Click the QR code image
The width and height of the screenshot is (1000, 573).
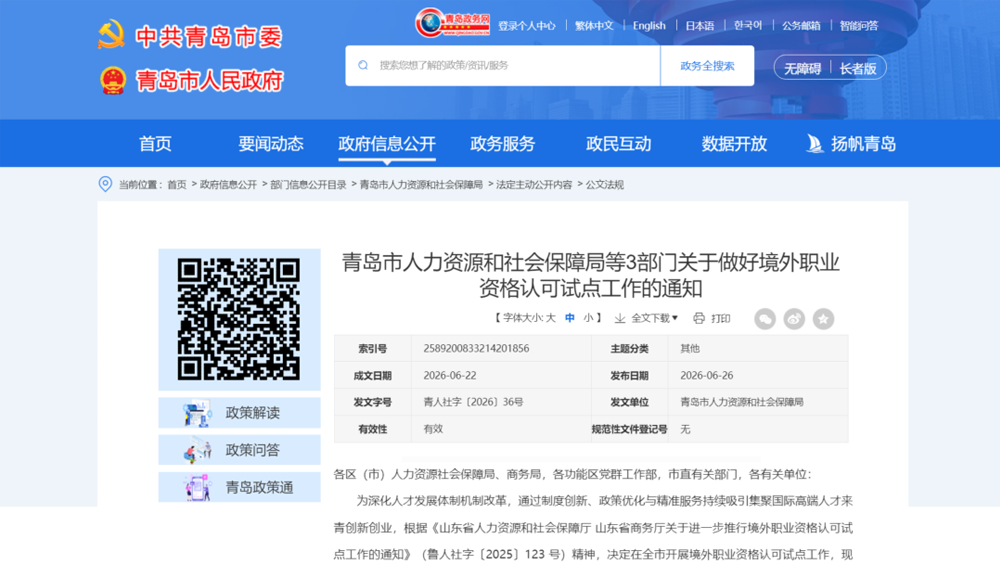click(239, 319)
